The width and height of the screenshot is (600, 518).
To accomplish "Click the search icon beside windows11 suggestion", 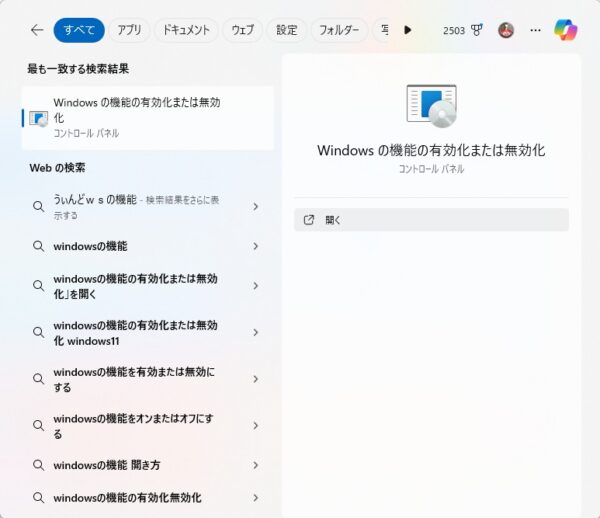I will [x=38, y=332].
